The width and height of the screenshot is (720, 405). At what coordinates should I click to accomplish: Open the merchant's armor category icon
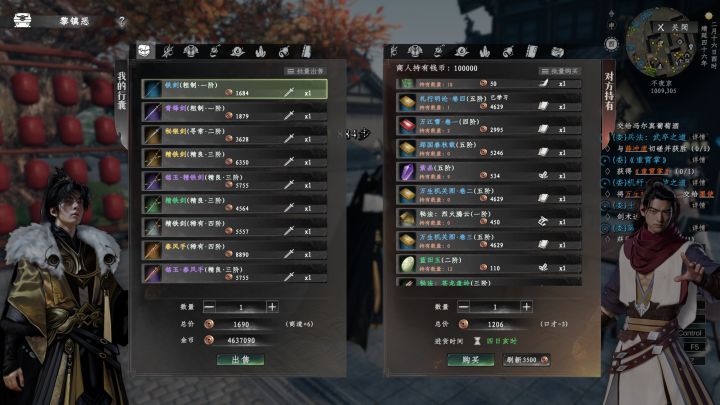click(x=415, y=51)
